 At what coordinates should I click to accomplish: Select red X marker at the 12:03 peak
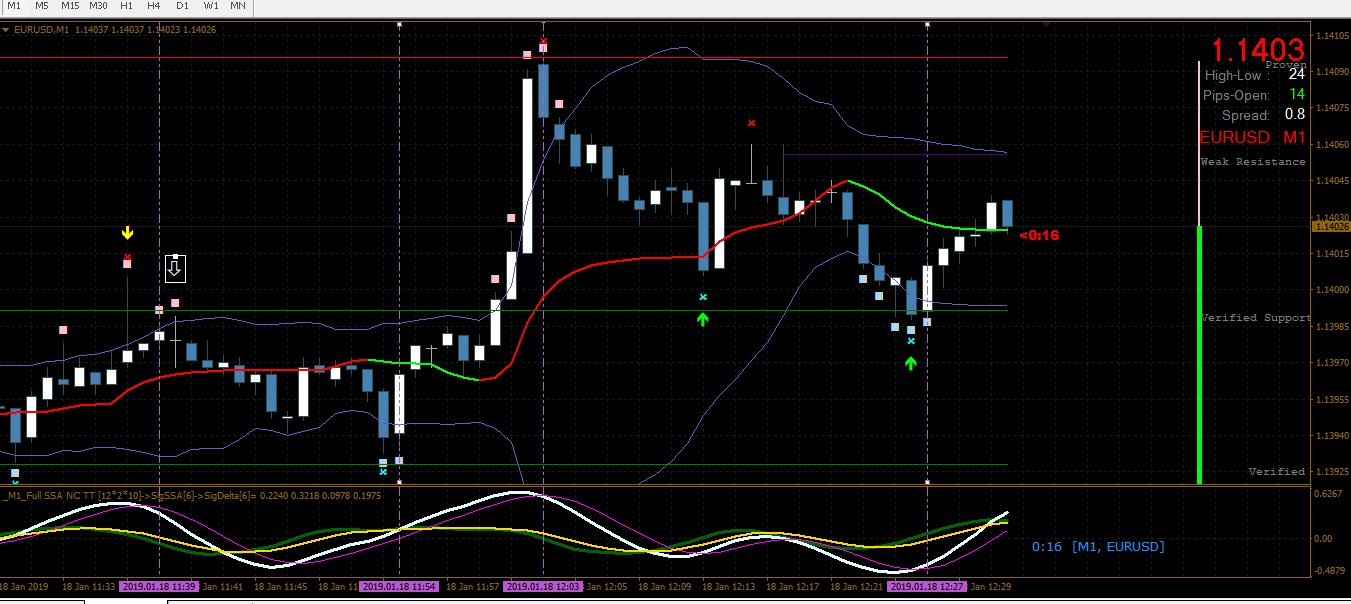(543, 42)
